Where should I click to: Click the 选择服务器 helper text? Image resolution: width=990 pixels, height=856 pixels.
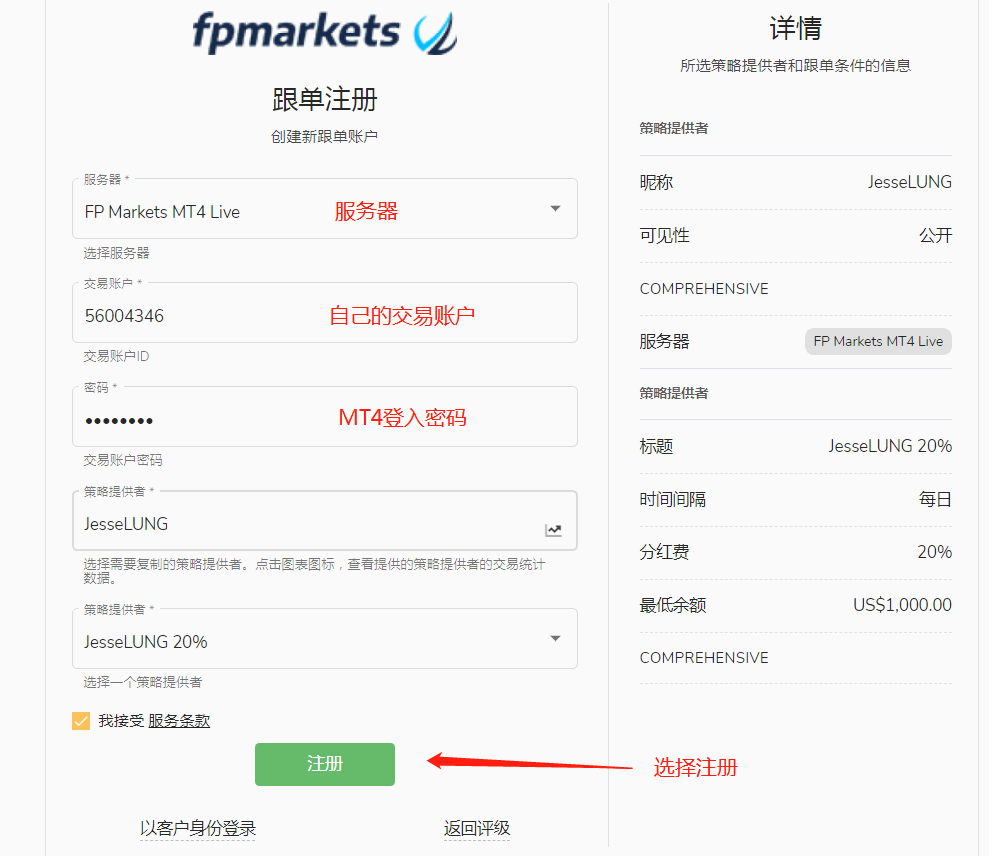[x=116, y=253]
